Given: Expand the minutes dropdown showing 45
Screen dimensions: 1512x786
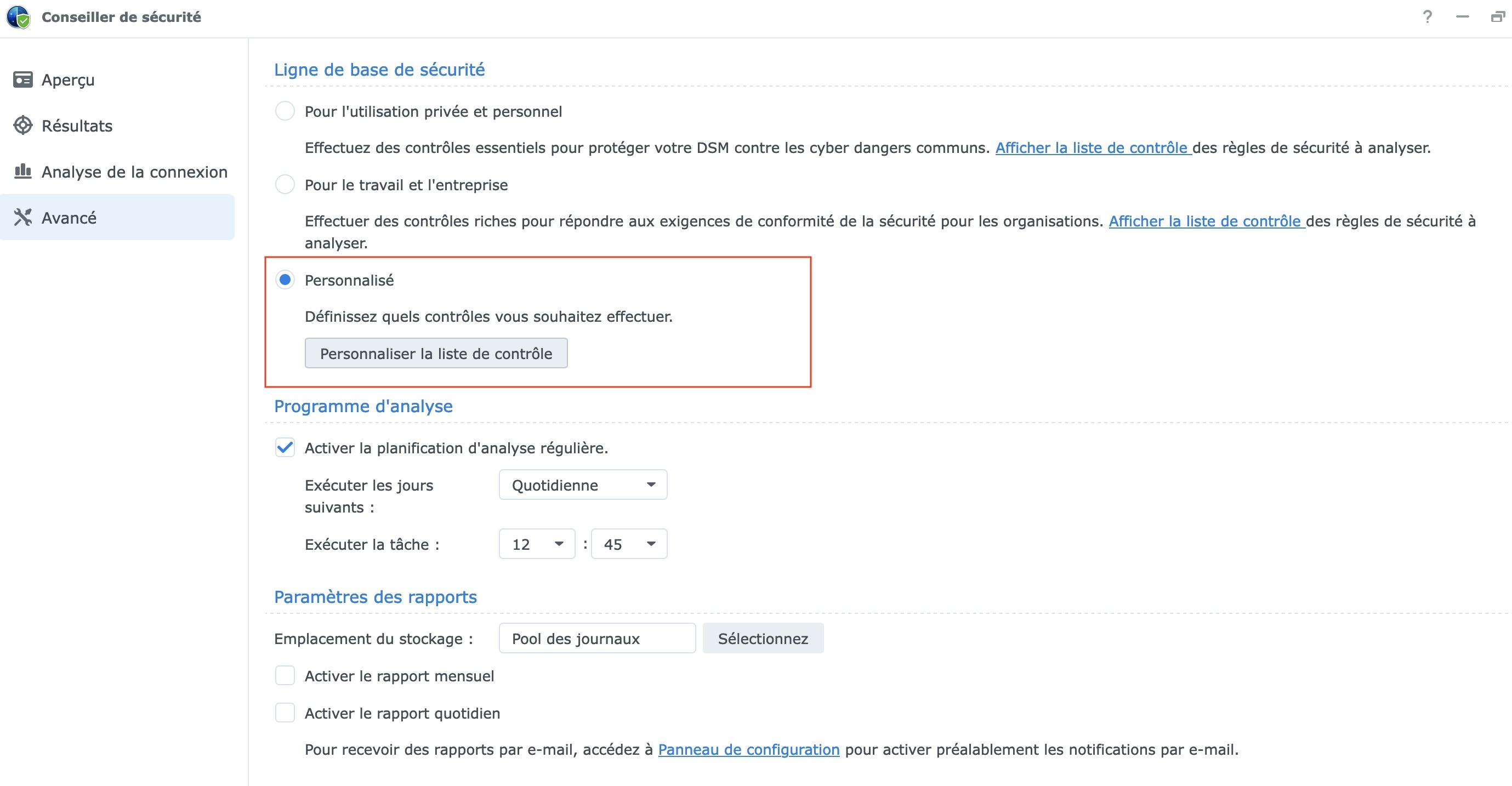Looking at the screenshot, I should pyautogui.click(x=629, y=544).
